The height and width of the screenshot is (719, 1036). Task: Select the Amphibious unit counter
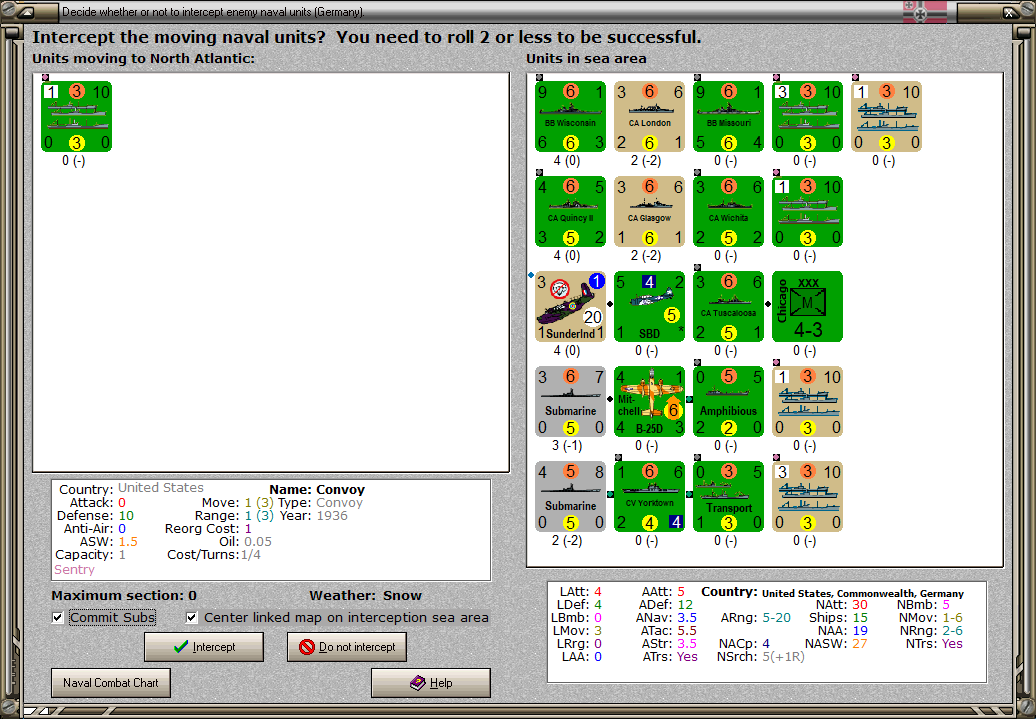(728, 402)
